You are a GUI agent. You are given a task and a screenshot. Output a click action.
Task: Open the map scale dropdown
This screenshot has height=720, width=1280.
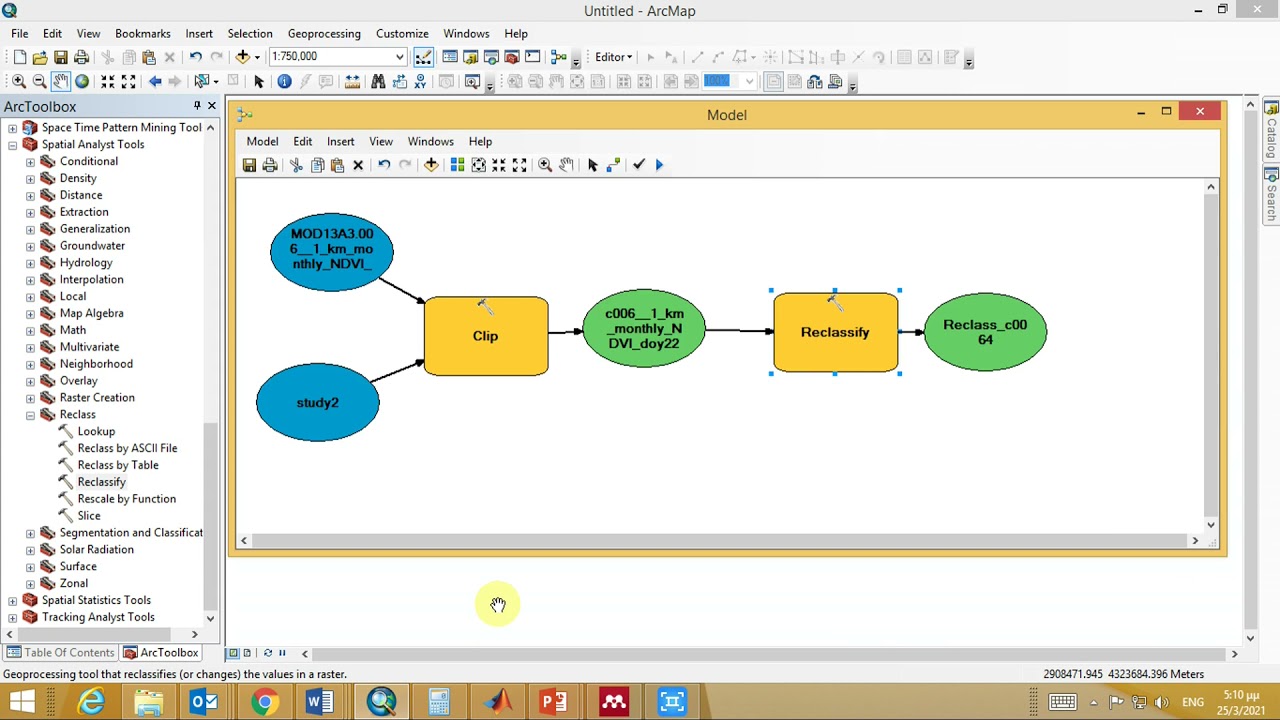click(400, 57)
